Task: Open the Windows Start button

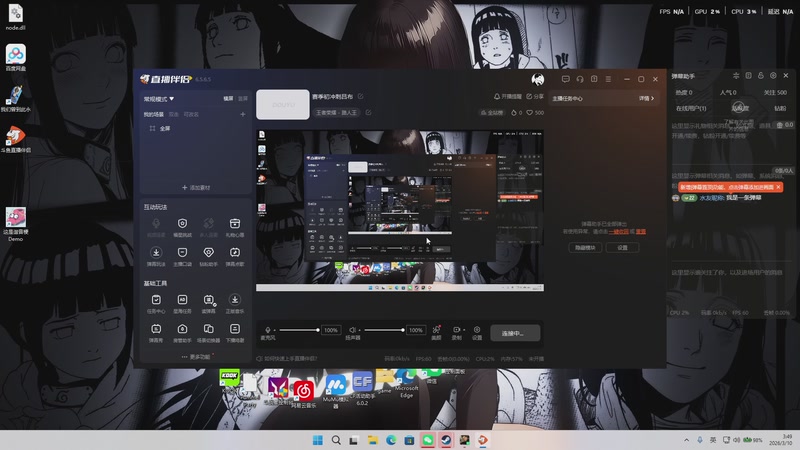Action: (317, 440)
